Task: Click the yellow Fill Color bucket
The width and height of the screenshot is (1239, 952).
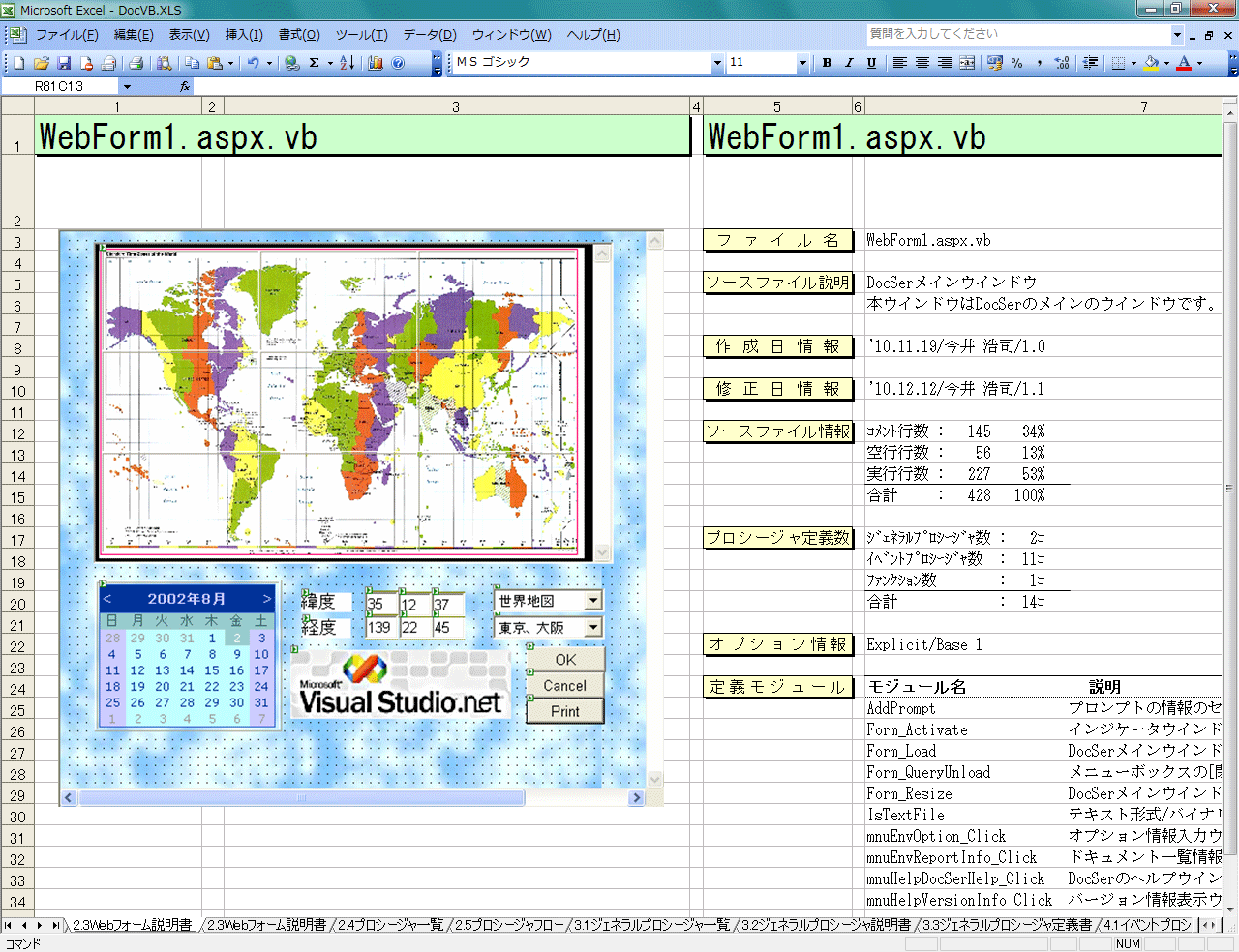Action: (1151, 63)
